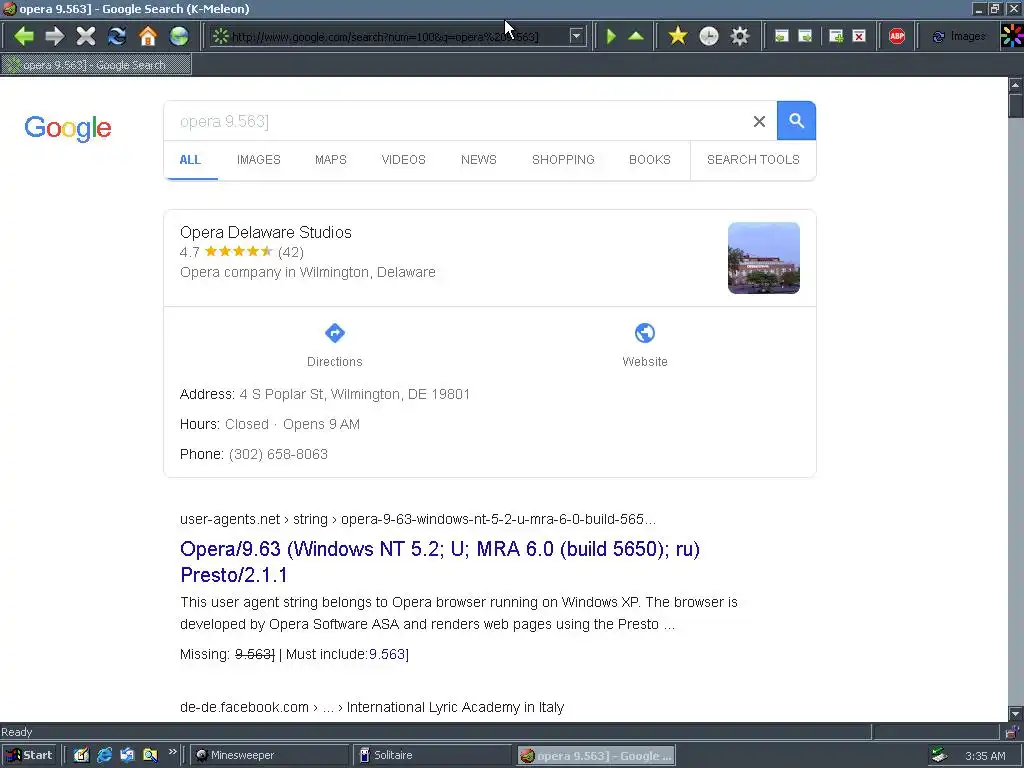
Task: Go forward with the grey right arrow
Action: (x=55, y=36)
